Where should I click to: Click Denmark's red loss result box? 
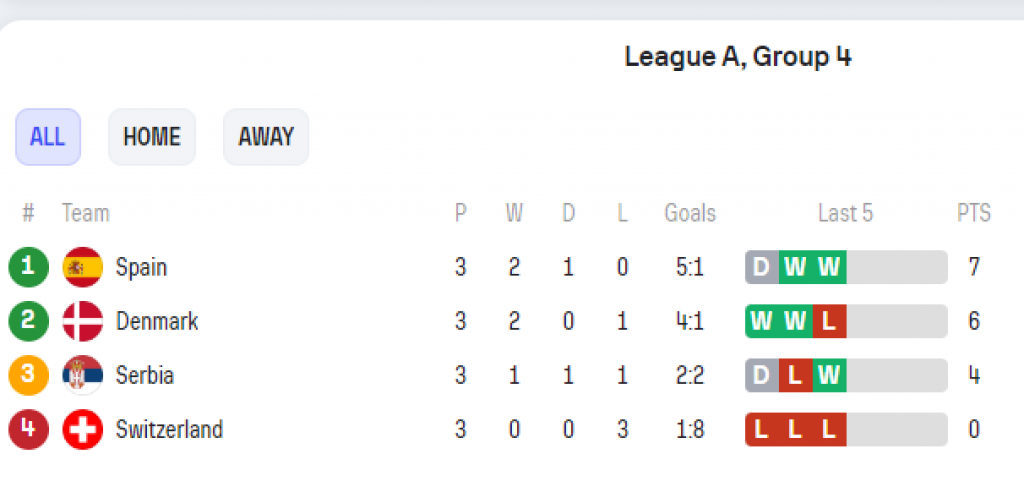pyautogui.click(x=829, y=321)
